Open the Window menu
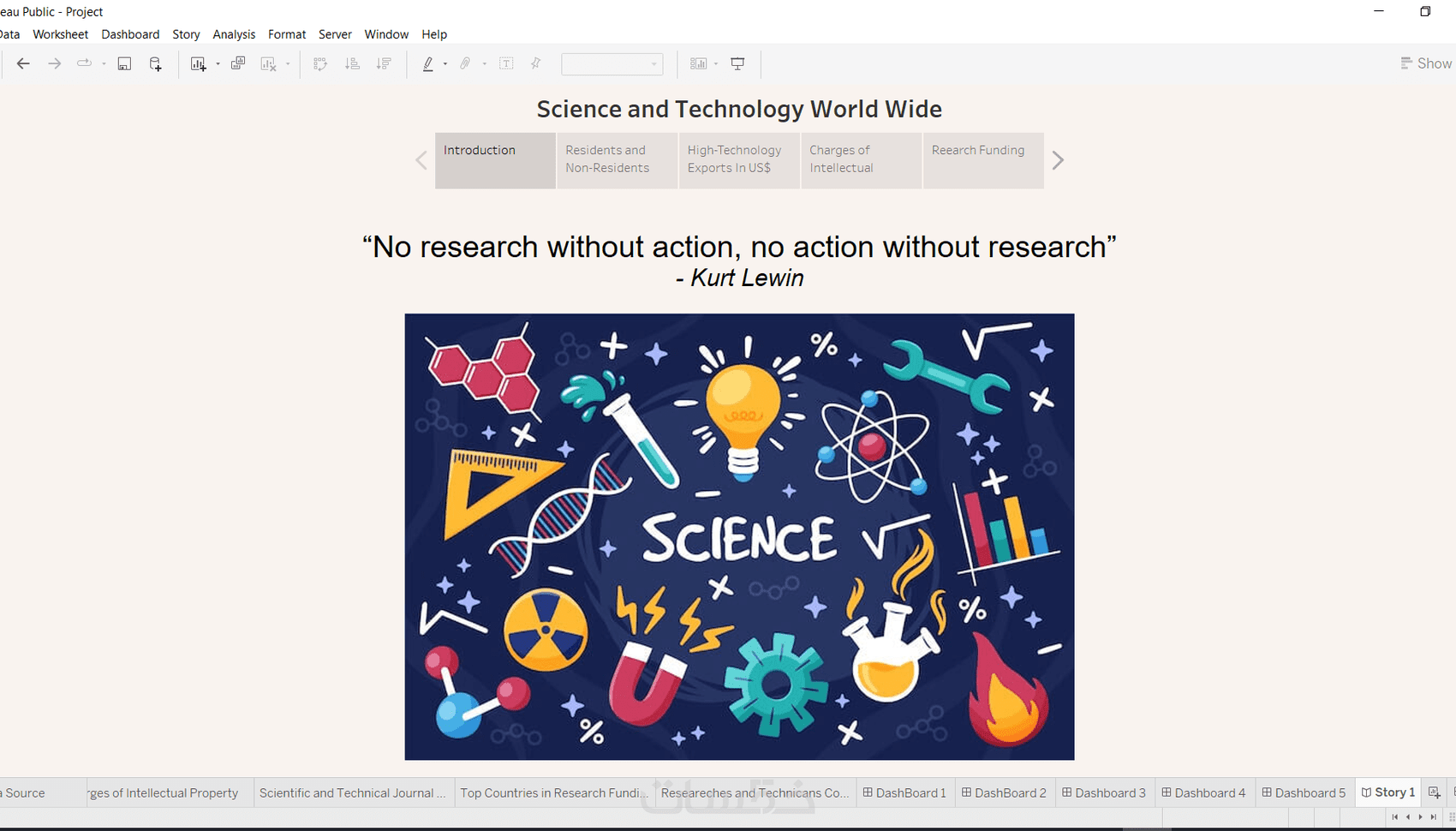Image resolution: width=1456 pixels, height=831 pixels. click(x=386, y=34)
